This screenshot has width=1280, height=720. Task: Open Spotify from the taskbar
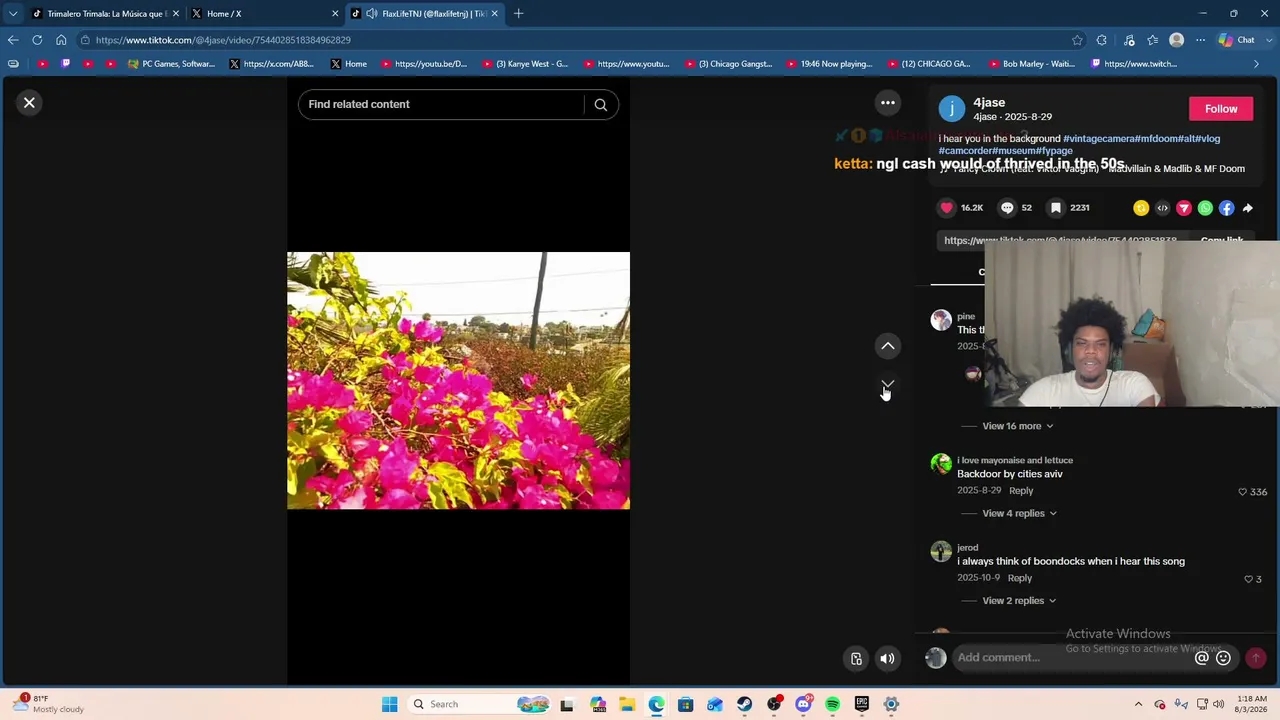tap(832, 704)
